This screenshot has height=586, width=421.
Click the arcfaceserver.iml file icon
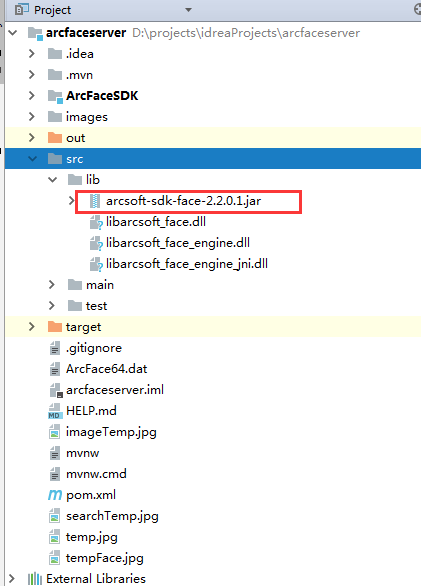[x=56, y=390]
